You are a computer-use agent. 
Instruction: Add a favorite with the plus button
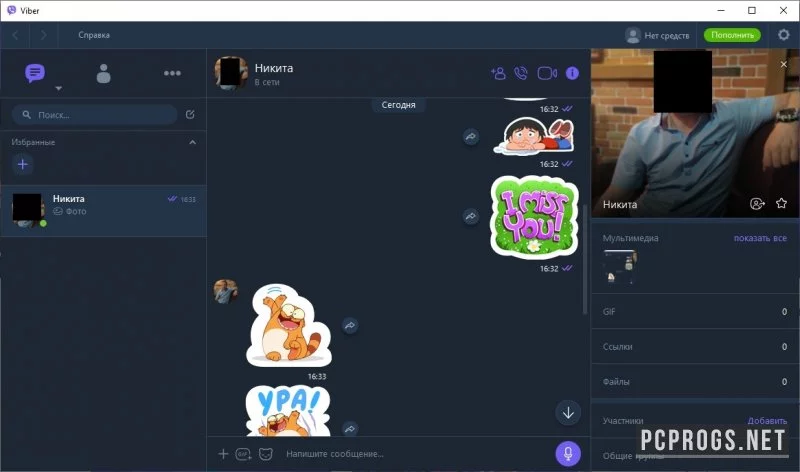pyautogui.click(x=22, y=164)
